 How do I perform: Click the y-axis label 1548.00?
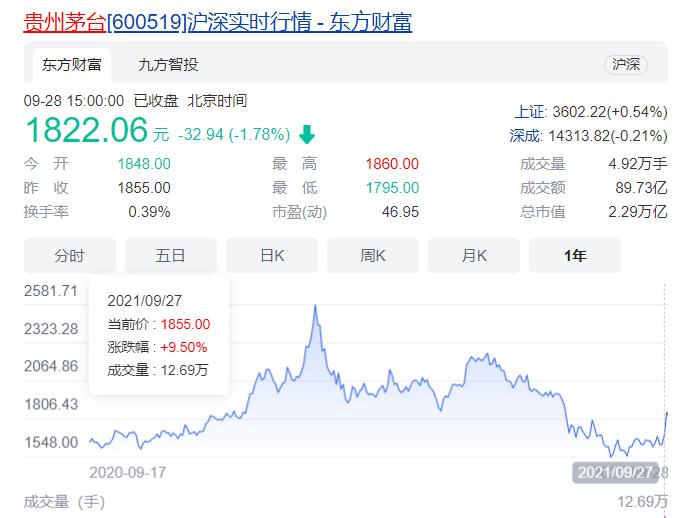tap(51, 442)
